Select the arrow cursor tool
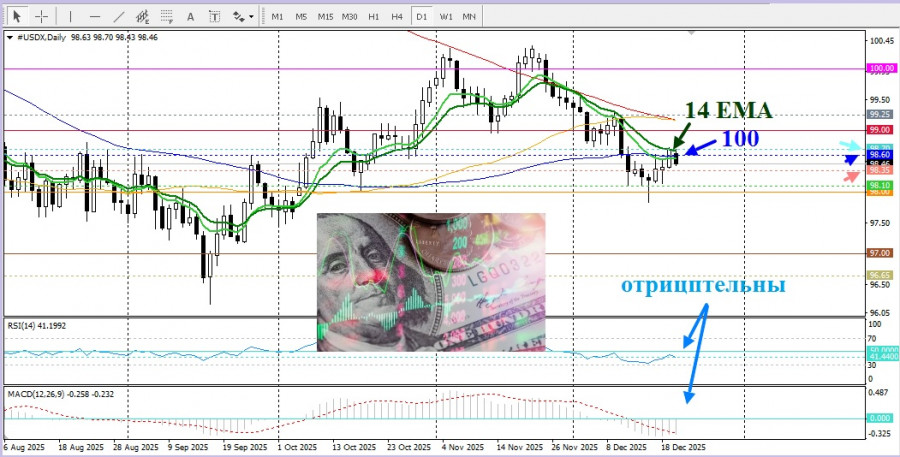Image resolution: width=900 pixels, height=457 pixels. [17, 17]
